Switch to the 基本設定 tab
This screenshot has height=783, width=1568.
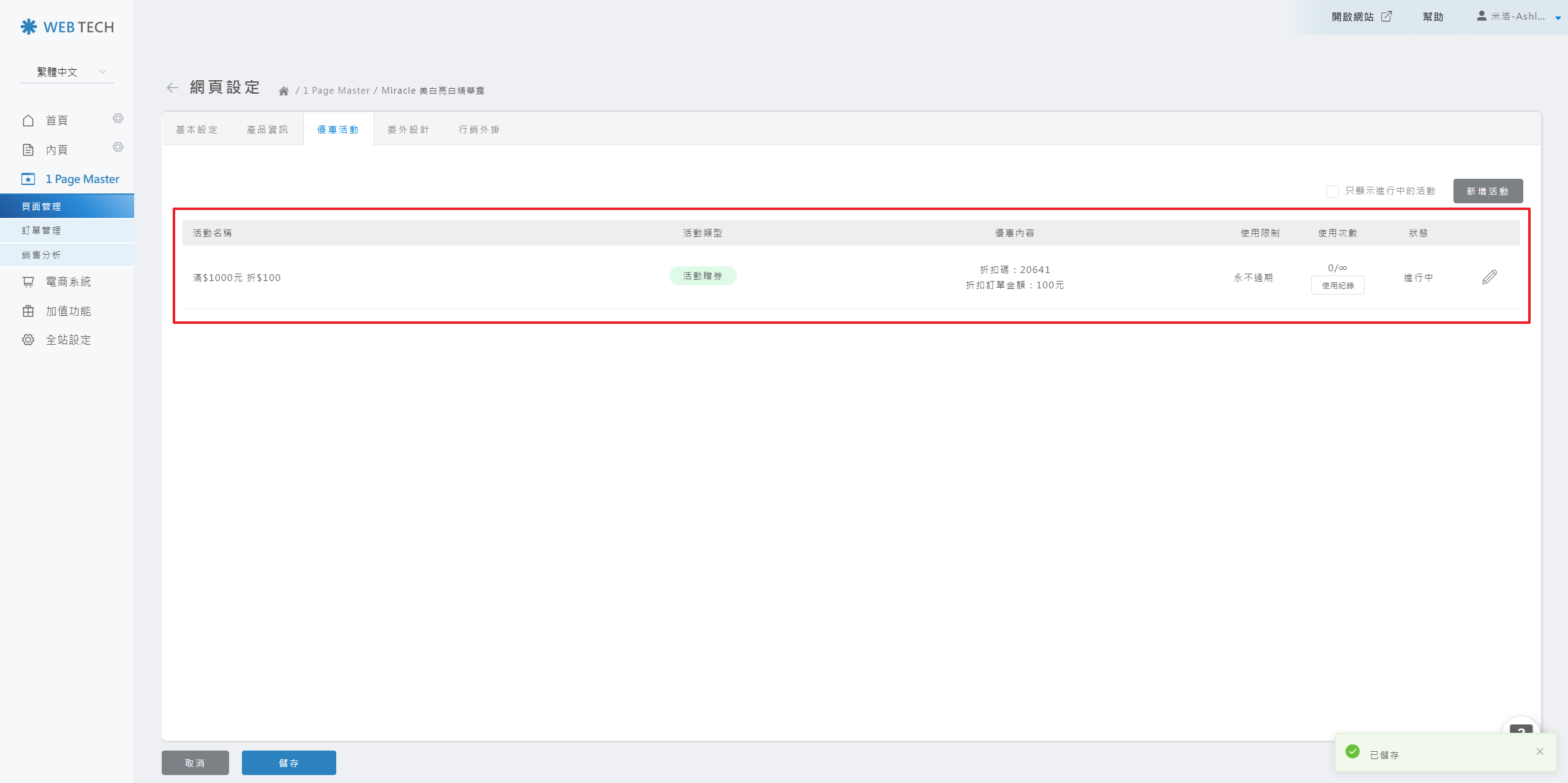click(x=197, y=130)
